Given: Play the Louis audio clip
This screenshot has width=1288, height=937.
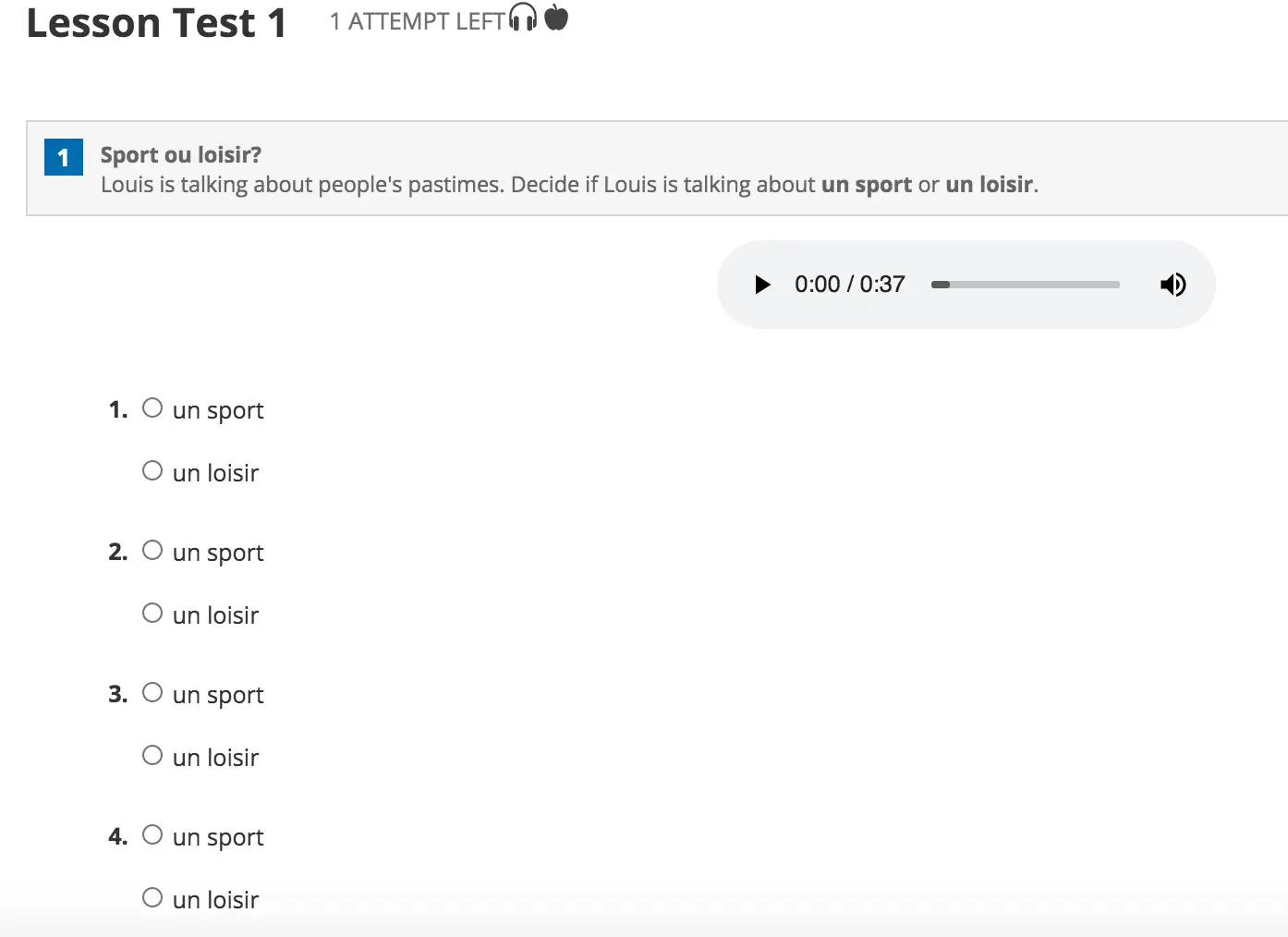Looking at the screenshot, I should click(x=762, y=285).
